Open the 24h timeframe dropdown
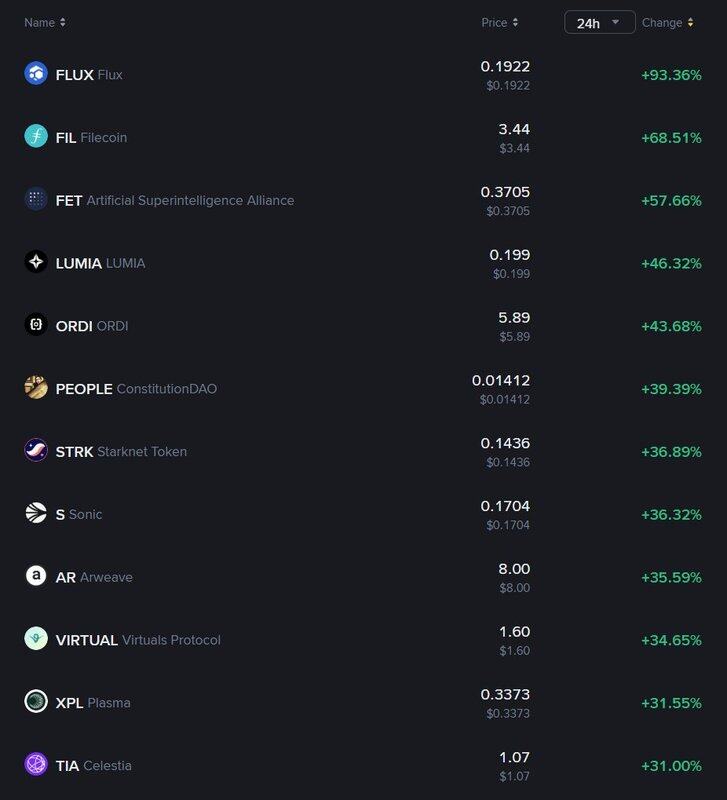Image resolution: width=727 pixels, height=800 pixels. click(x=599, y=23)
